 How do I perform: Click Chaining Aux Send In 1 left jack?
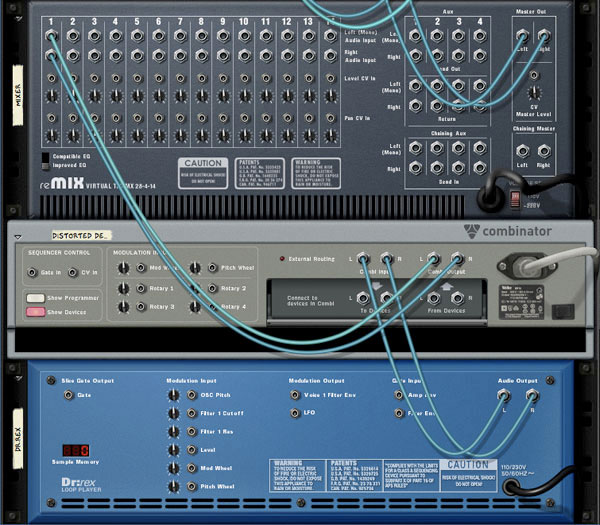pos(416,148)
